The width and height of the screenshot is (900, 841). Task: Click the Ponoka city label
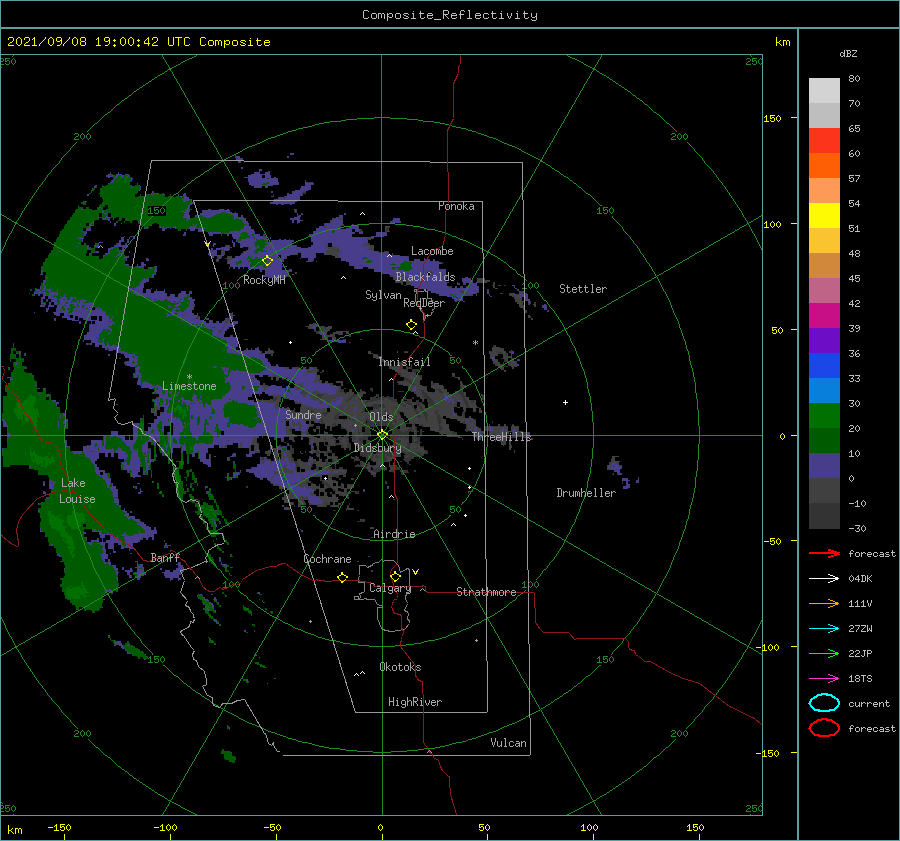pyautogui.click(x=456, y=206)
